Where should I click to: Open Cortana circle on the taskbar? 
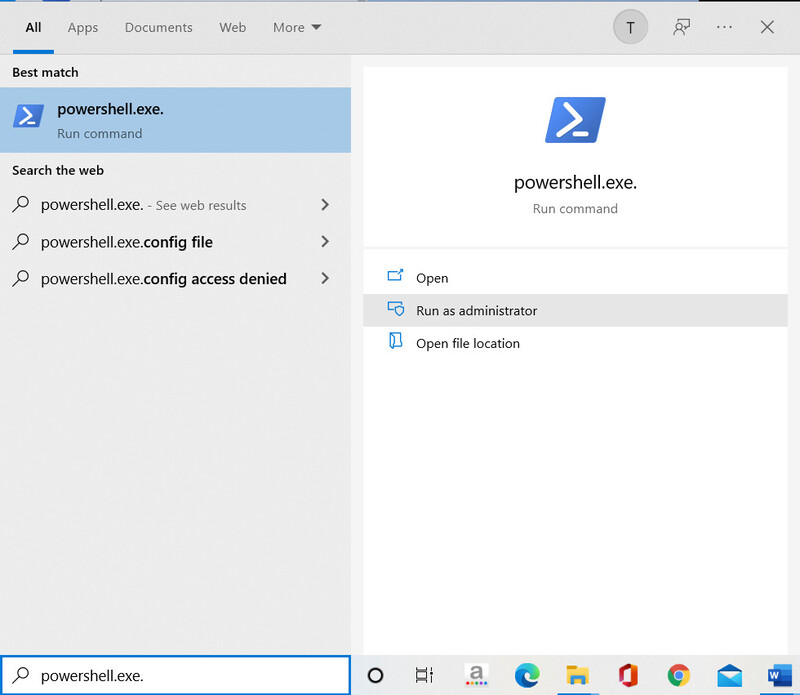click(376, 676)
